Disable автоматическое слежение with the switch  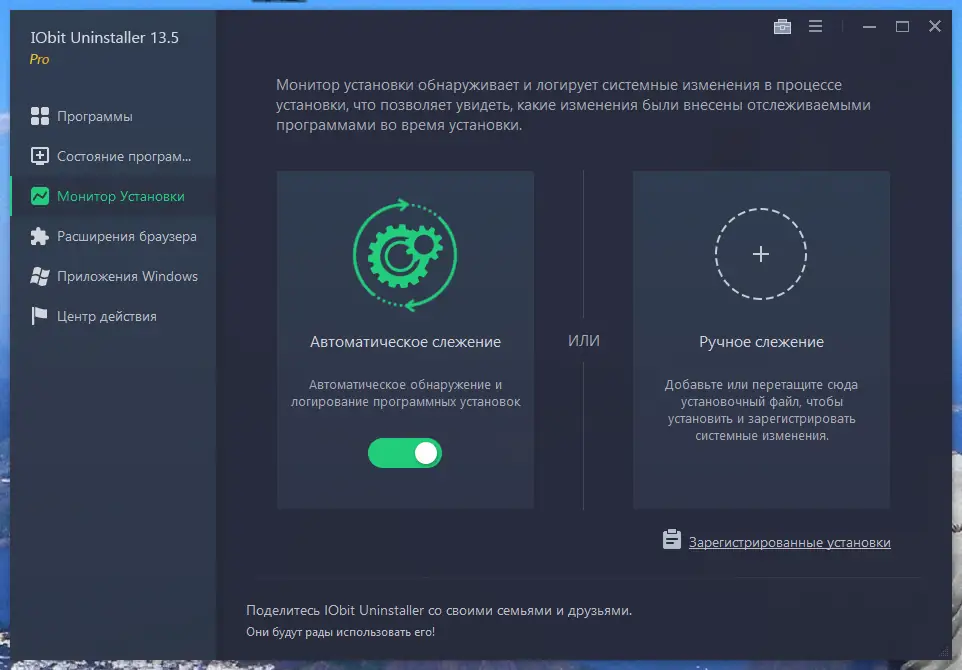[x=404, y=453]
